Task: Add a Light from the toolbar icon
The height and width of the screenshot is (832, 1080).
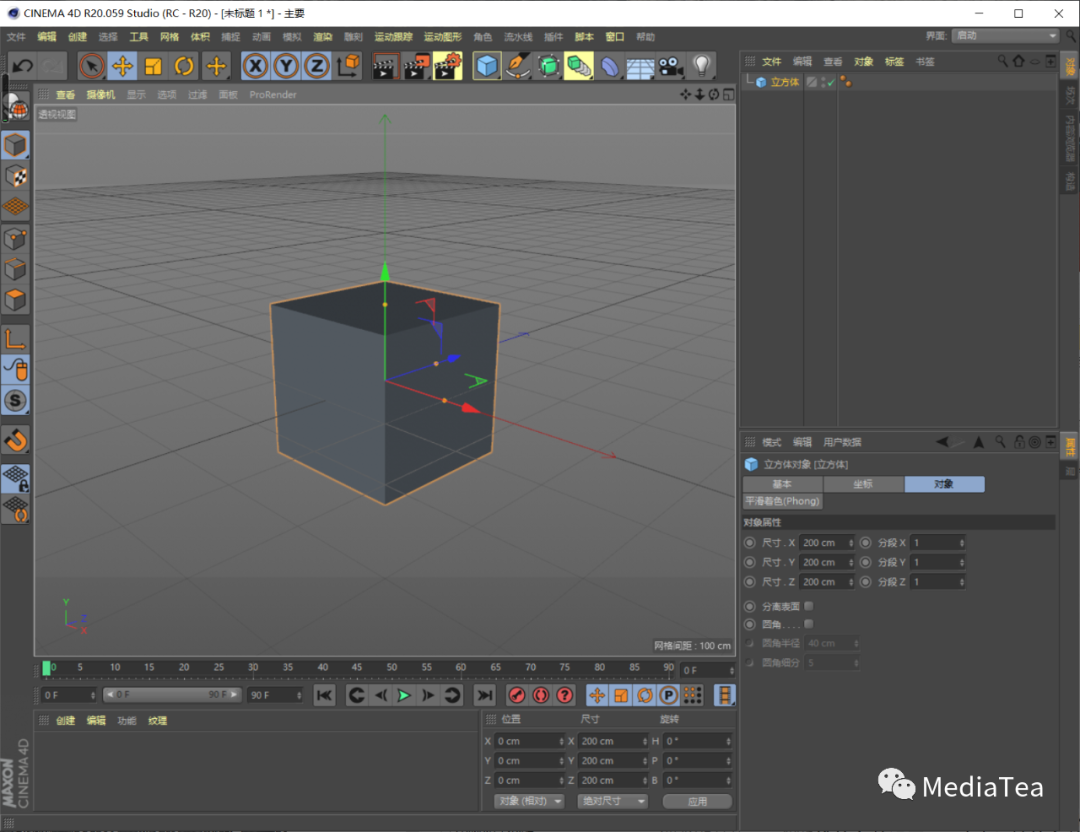Action: point(700,65)
